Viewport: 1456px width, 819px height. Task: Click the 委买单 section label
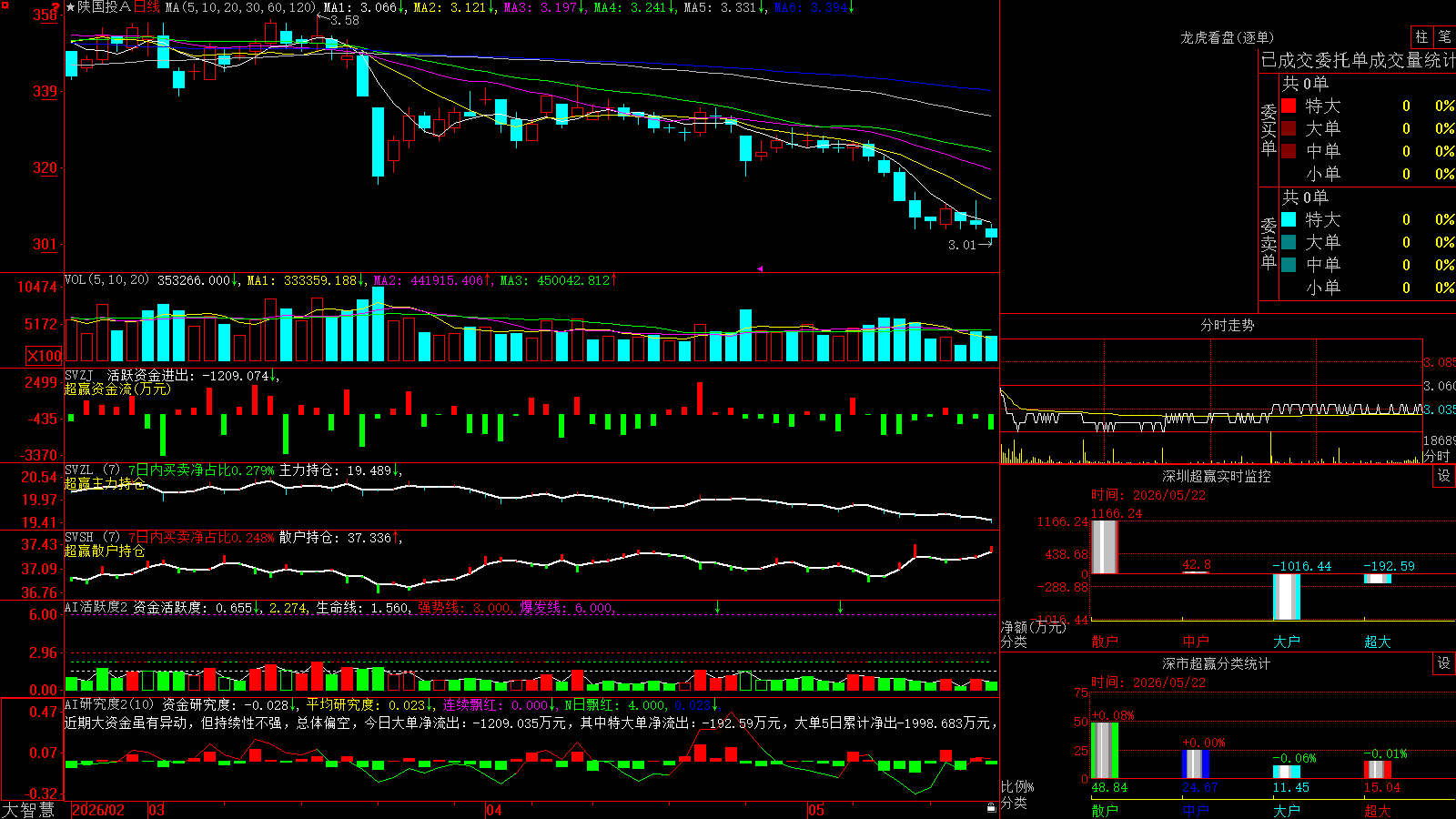(x=1269, y=129)
